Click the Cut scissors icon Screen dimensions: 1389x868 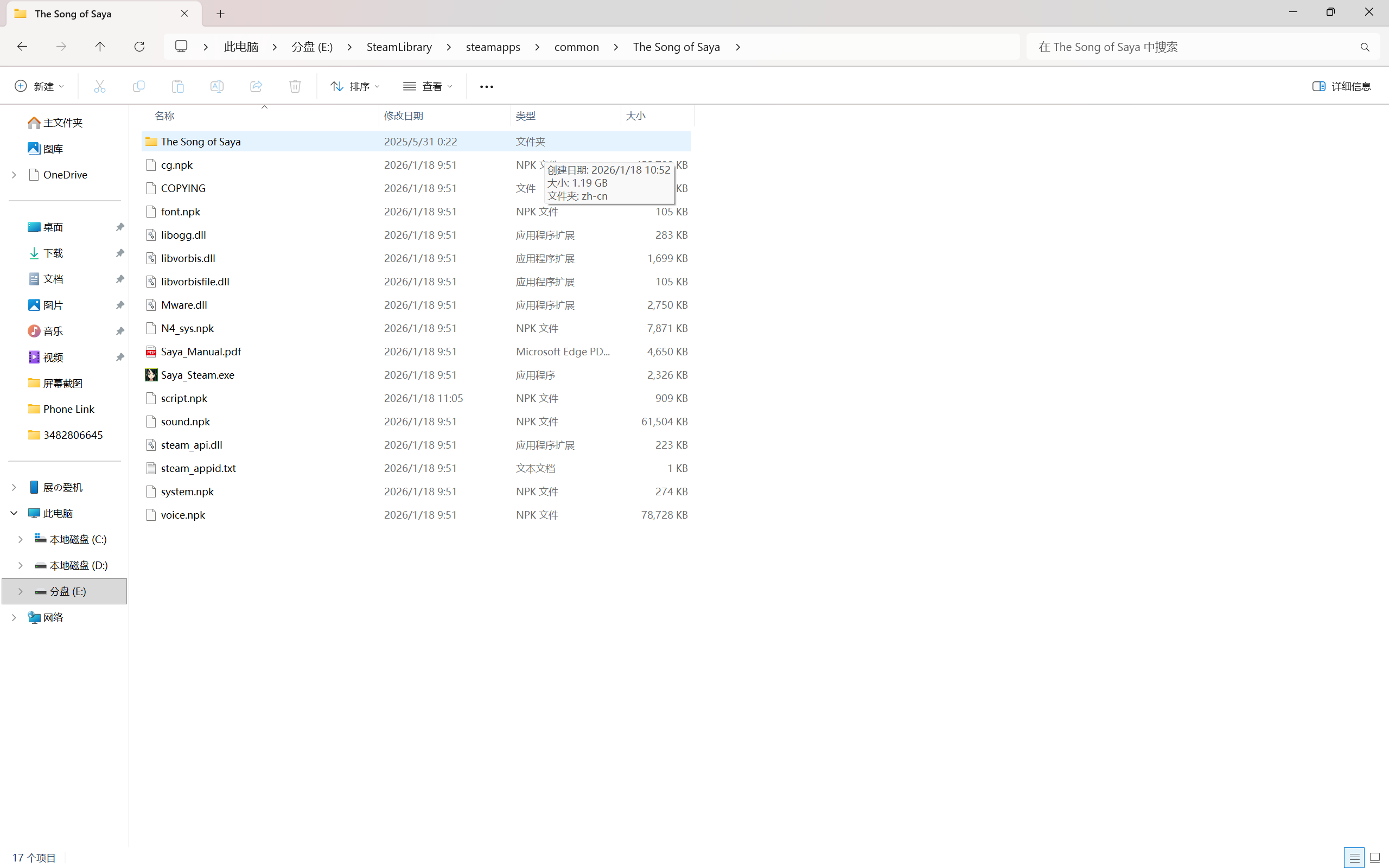(x=100, y=86)
